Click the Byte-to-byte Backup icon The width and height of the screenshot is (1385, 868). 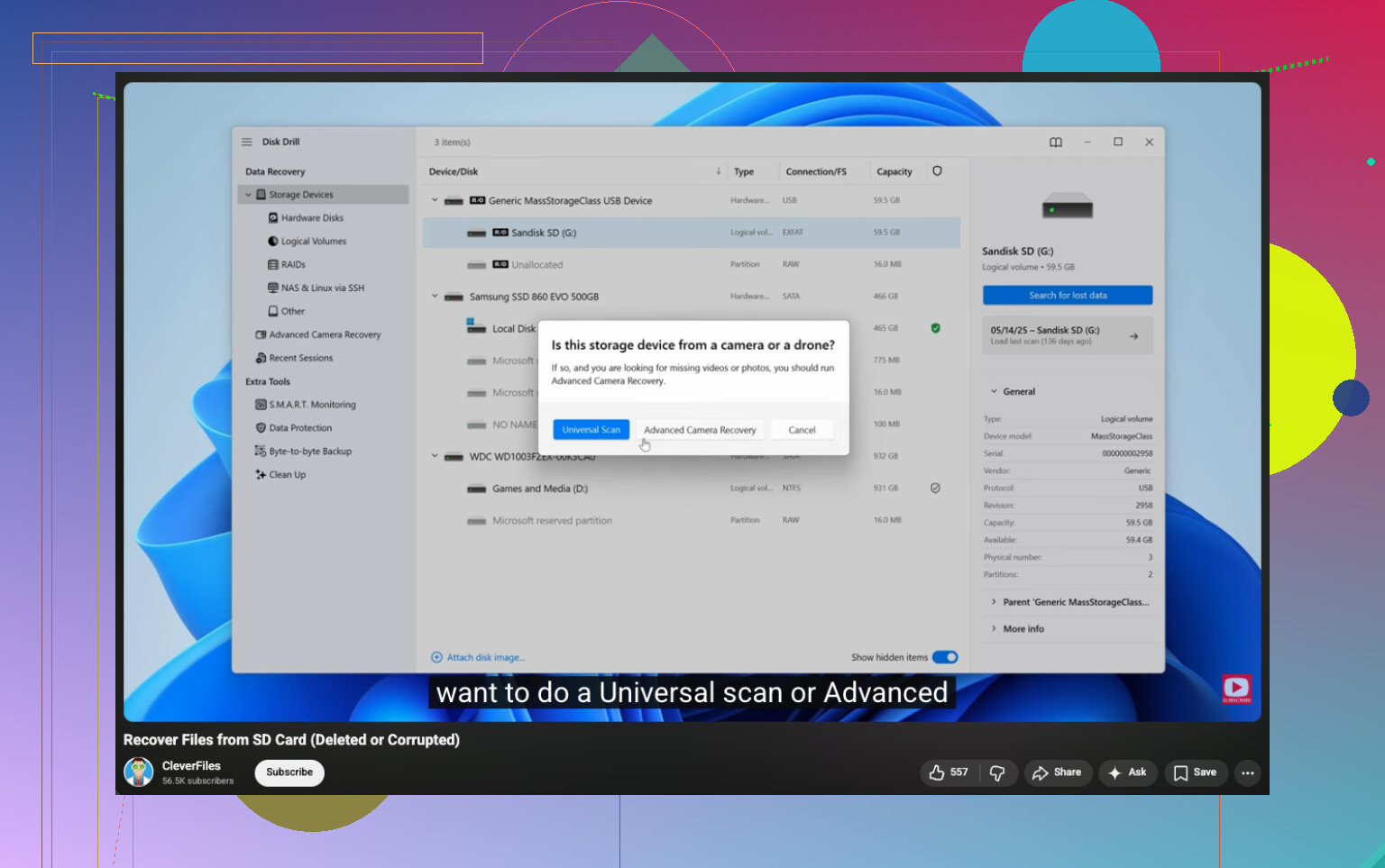pyautogui.click(x=261, y=452)
